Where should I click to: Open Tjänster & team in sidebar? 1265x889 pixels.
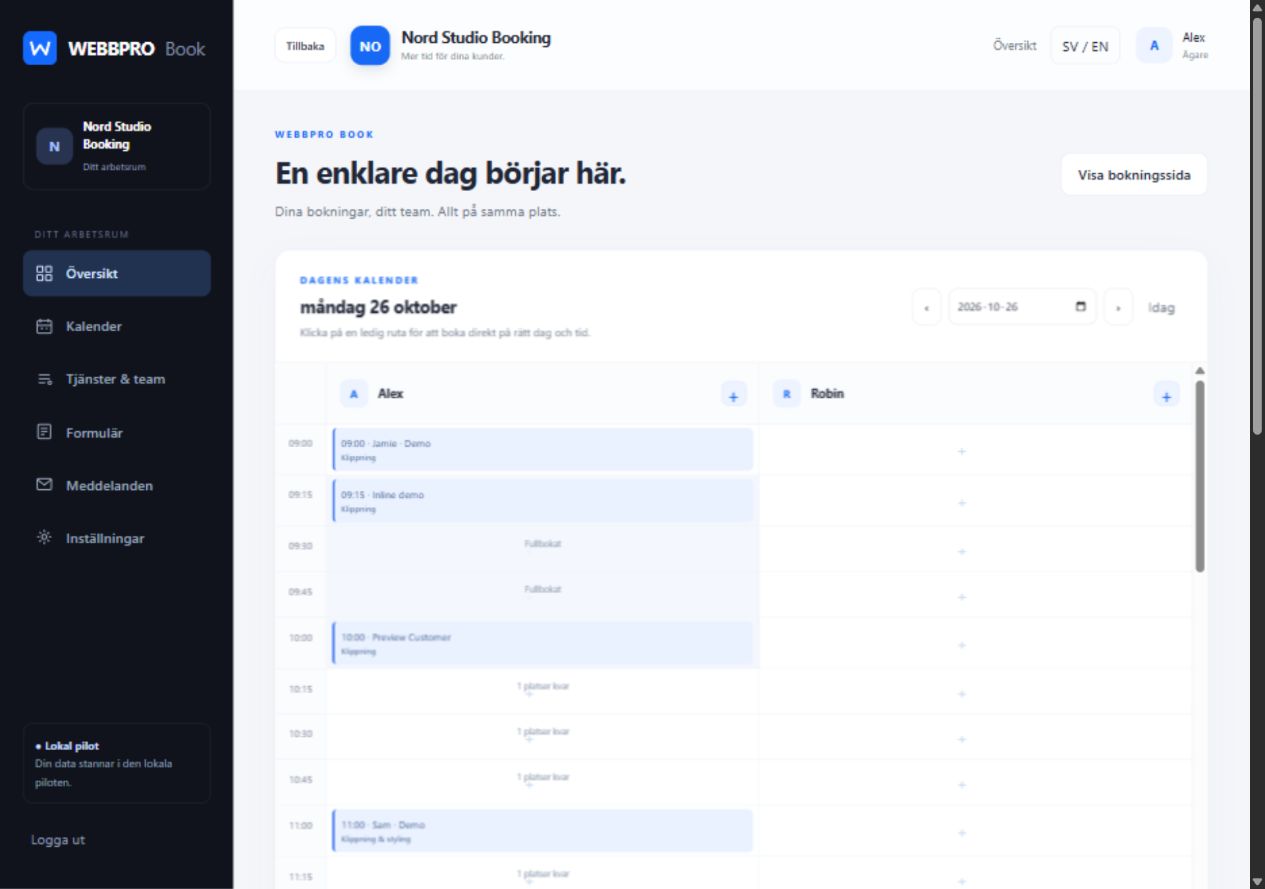117,379
